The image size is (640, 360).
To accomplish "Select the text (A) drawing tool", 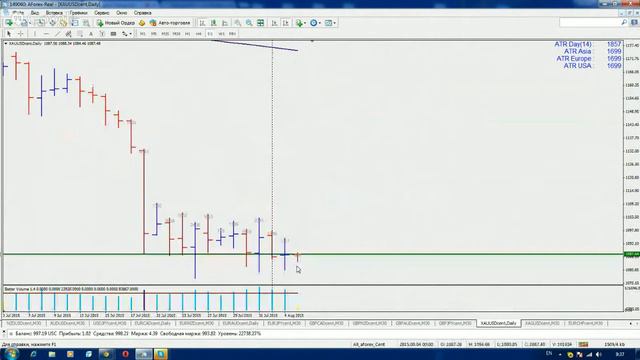I will pos(91,34).
